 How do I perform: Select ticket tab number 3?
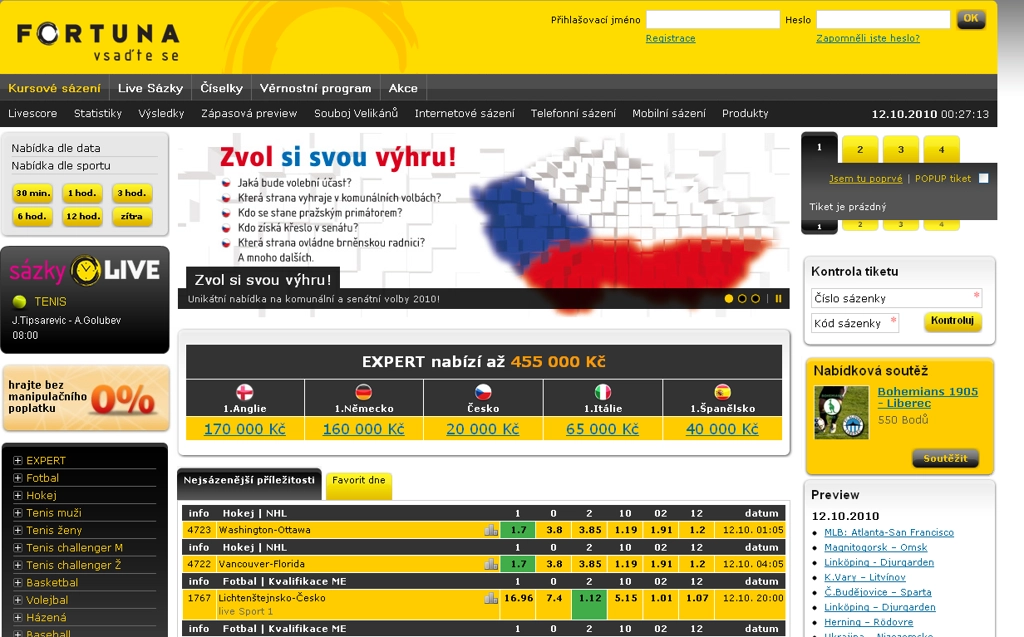[x=901, y=150]
